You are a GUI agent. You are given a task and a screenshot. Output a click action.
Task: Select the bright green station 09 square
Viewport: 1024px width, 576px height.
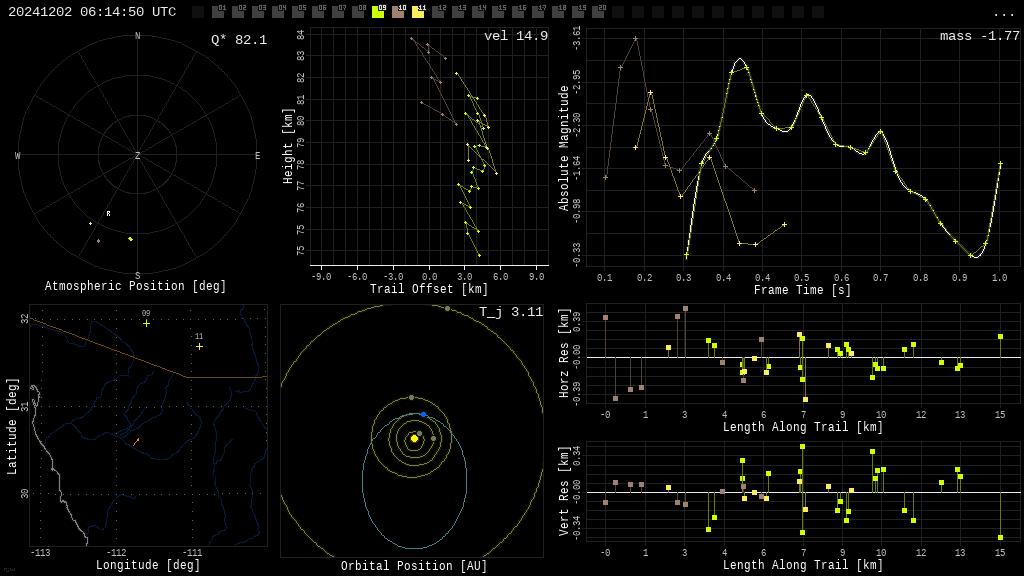[378, 12]
